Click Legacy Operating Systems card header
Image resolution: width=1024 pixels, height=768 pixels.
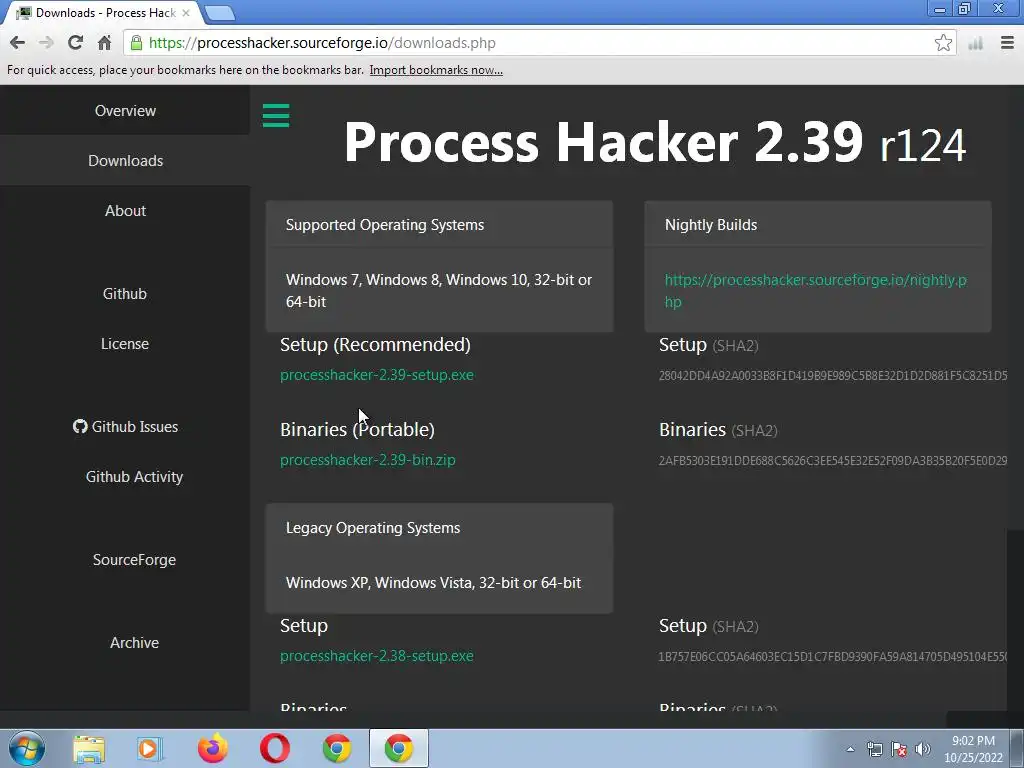click(x=439, y=528)
